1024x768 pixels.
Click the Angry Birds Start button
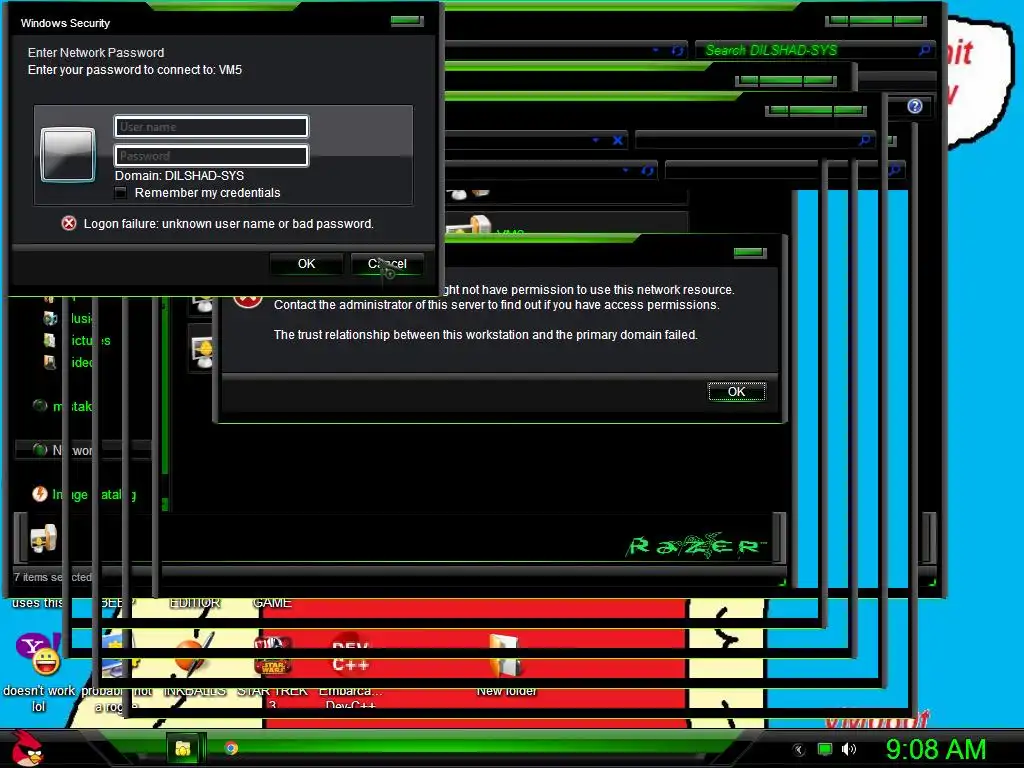tap(26, 748)
